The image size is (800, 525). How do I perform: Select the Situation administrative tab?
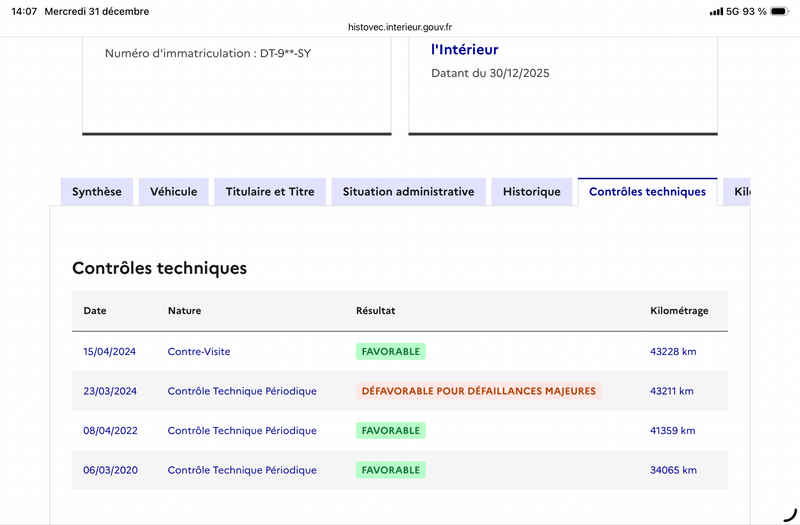click(408, 192)
